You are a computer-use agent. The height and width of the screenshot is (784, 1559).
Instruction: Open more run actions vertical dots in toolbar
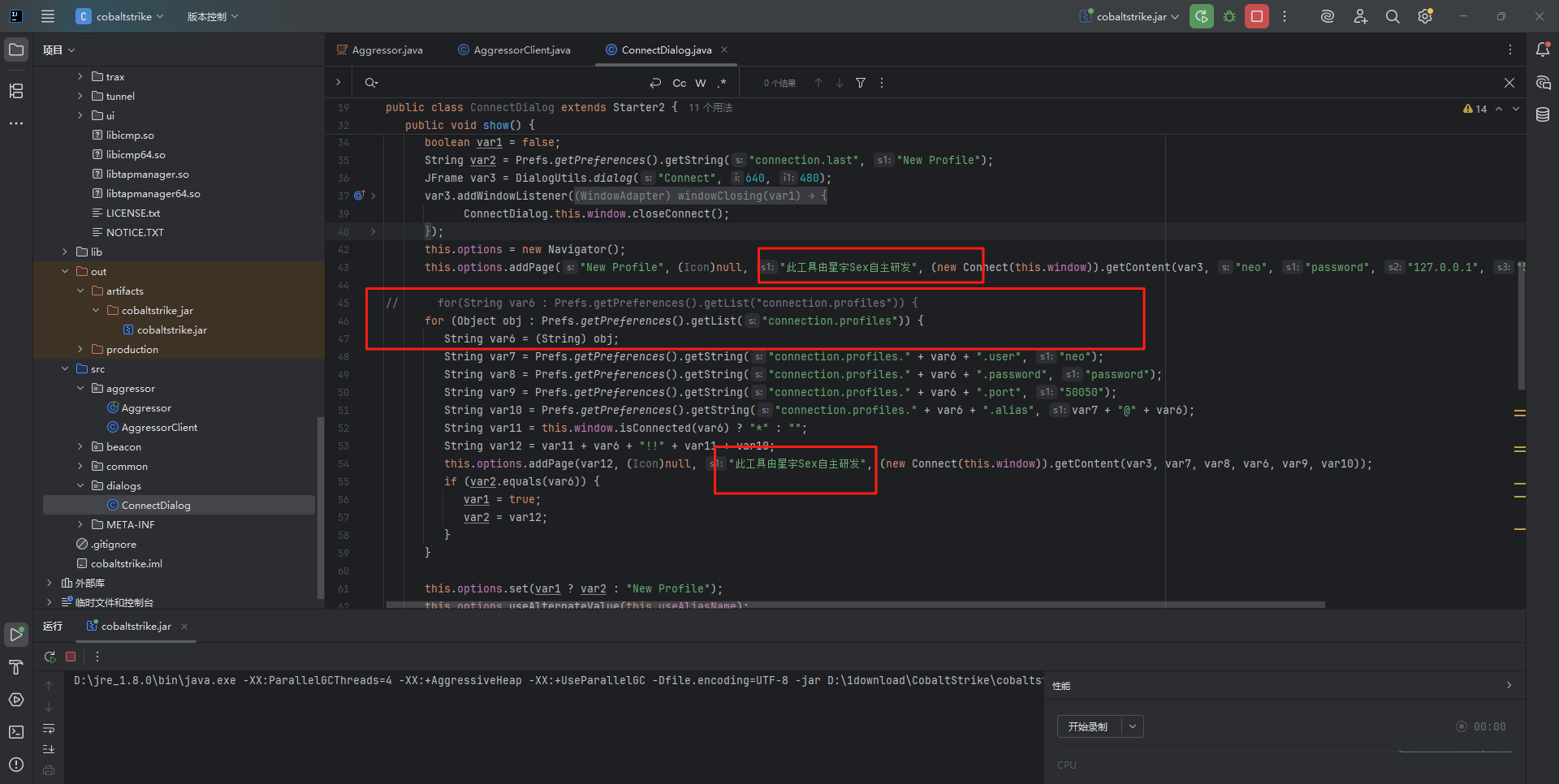click(x=1285, y=16)
